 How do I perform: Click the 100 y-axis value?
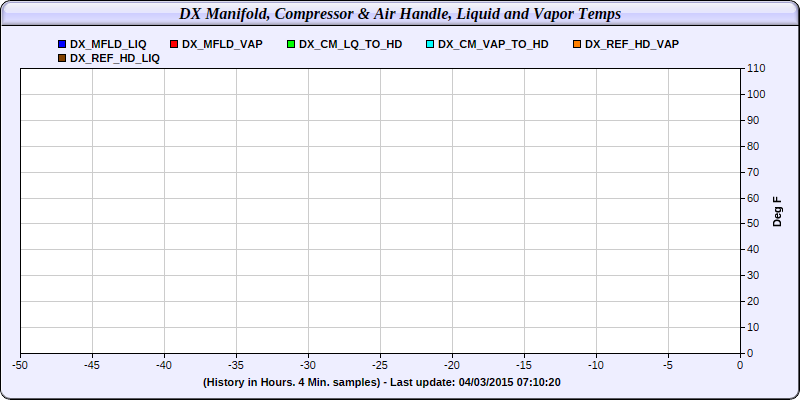(756, 94)
